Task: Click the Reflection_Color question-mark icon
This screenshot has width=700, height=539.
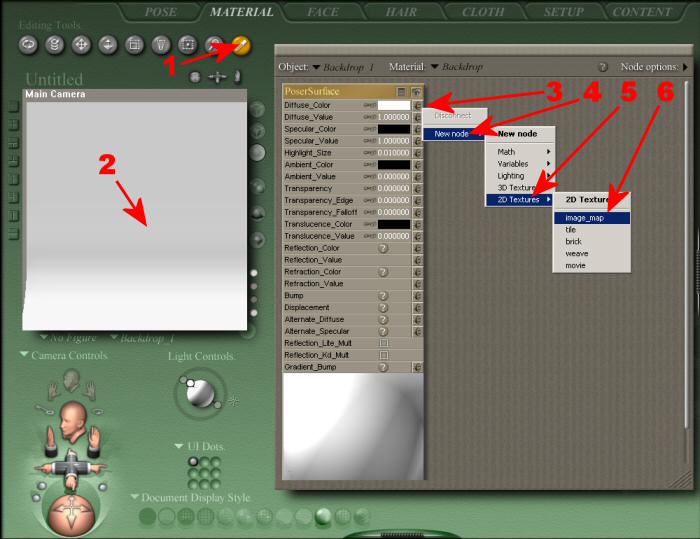Action: click(x=383, y=248)
